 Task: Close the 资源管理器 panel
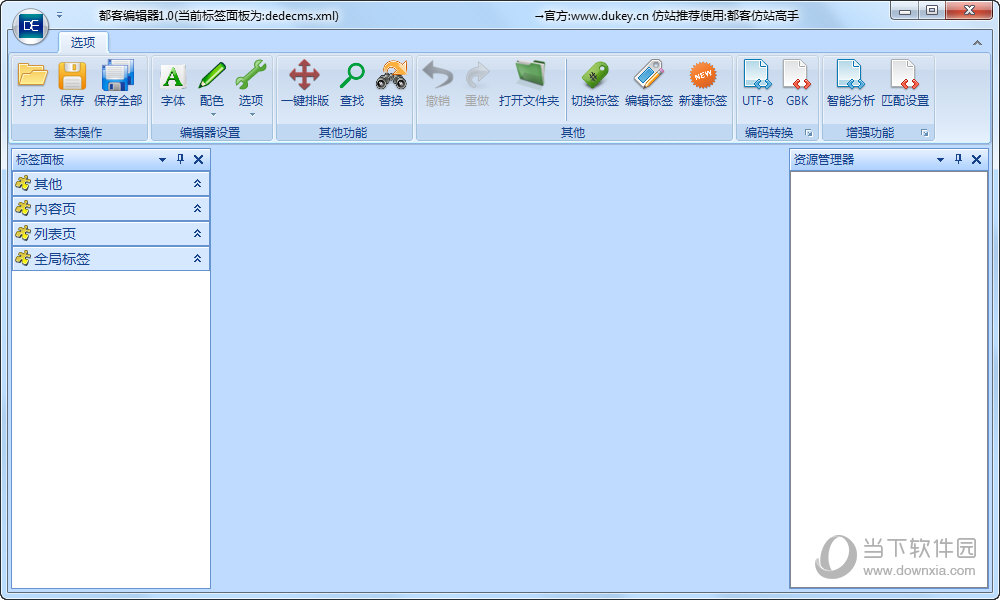pyautogui.click(x=976, y=159)
